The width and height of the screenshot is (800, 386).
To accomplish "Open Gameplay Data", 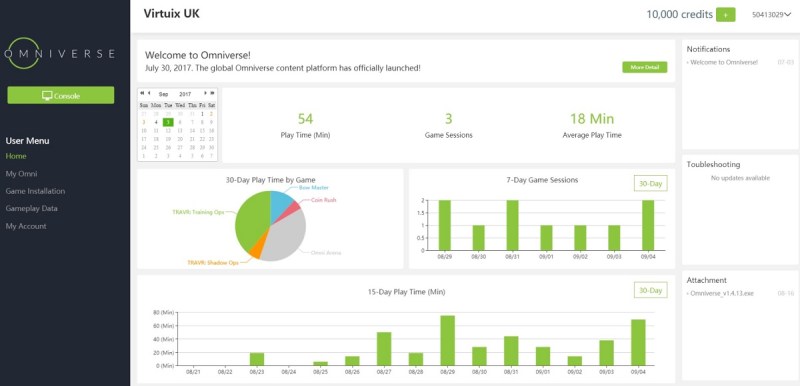I will (x=31, y=209).
